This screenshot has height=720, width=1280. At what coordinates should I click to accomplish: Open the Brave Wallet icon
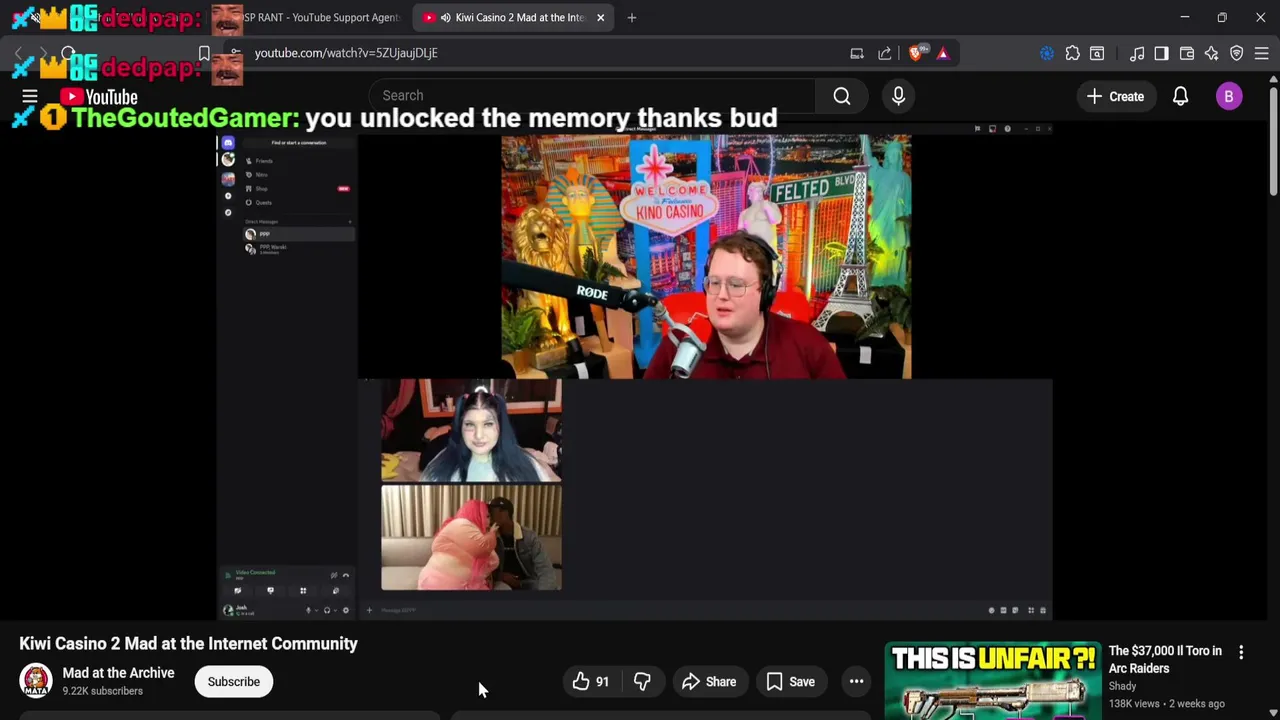tap(1187, 53)
